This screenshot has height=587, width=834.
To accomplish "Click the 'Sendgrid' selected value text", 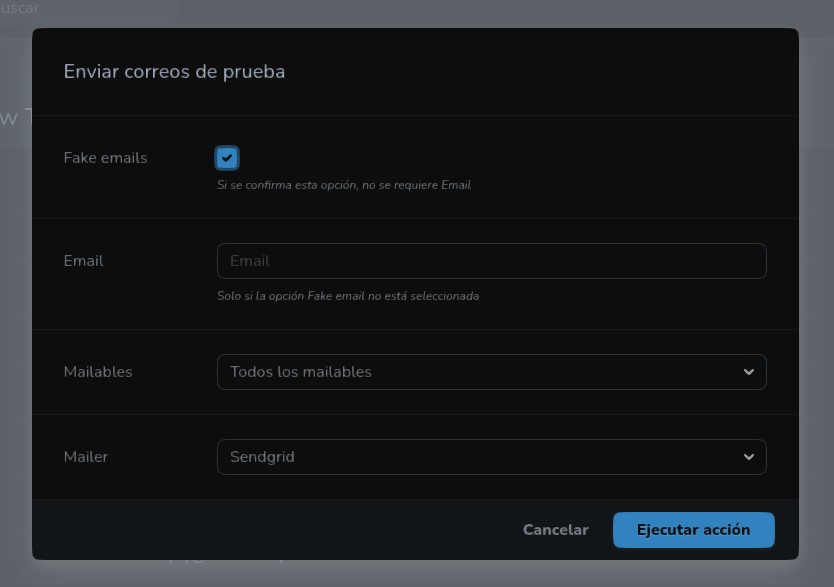I will (262, 457).
